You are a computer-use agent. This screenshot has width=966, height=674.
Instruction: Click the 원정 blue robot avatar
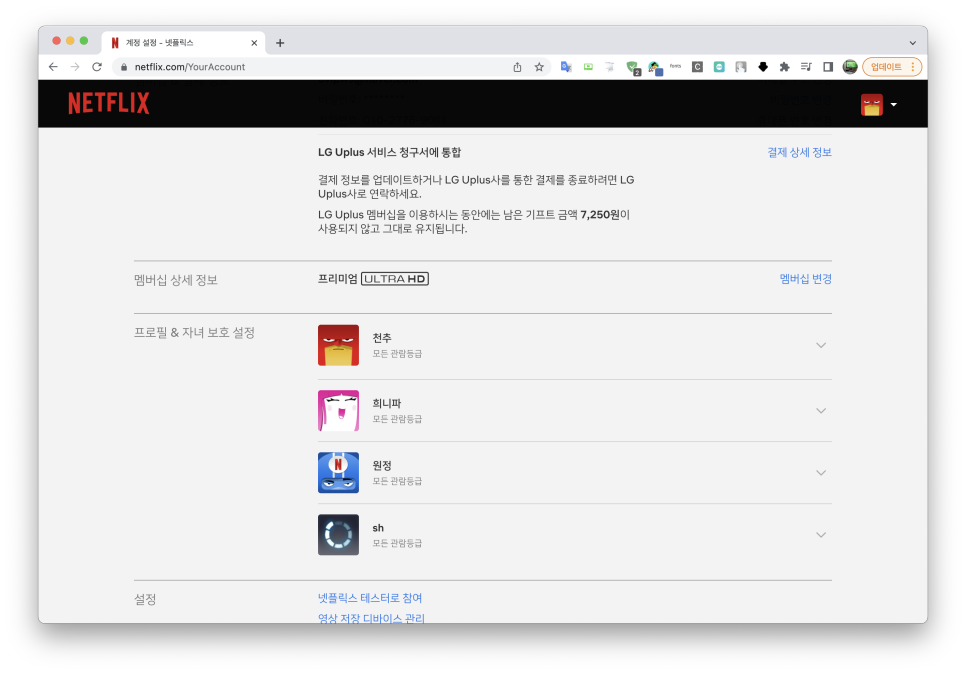coord(338,473)
